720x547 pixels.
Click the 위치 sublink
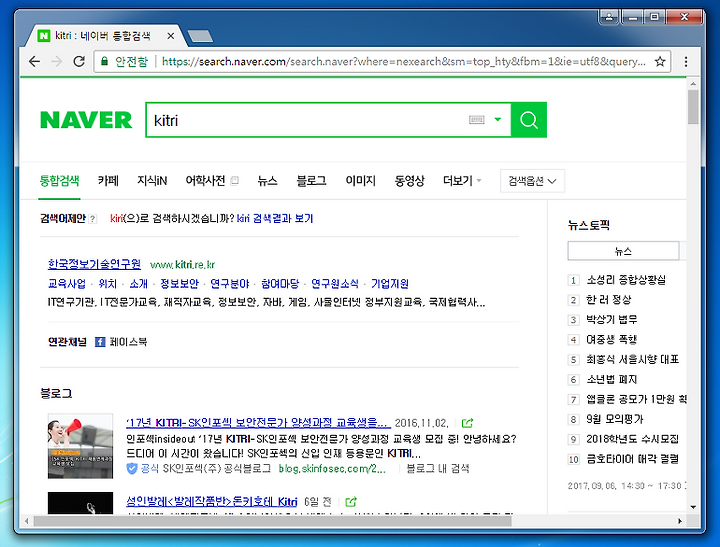pyautogui.click(x=108, y=284)
